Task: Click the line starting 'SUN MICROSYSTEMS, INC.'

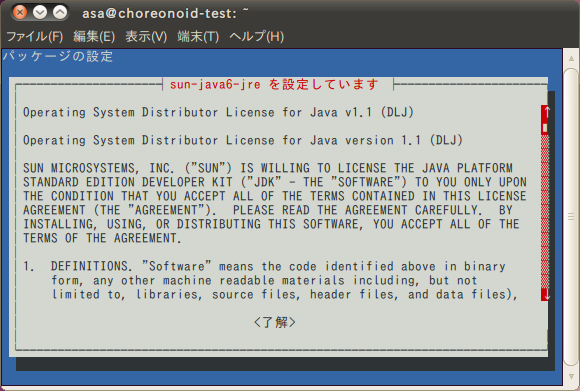Action: click(x=268, y=168)
